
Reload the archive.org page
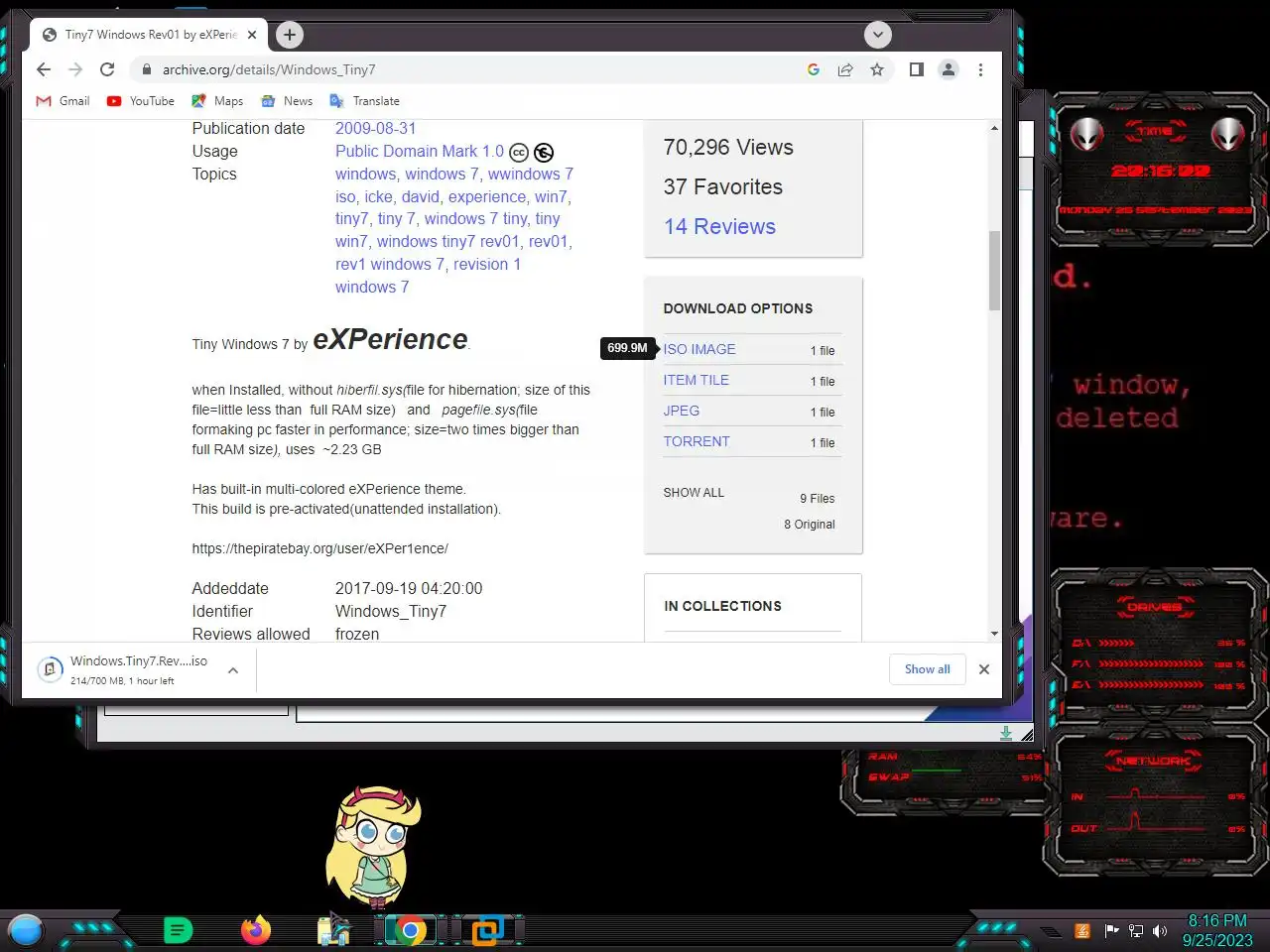107,69
